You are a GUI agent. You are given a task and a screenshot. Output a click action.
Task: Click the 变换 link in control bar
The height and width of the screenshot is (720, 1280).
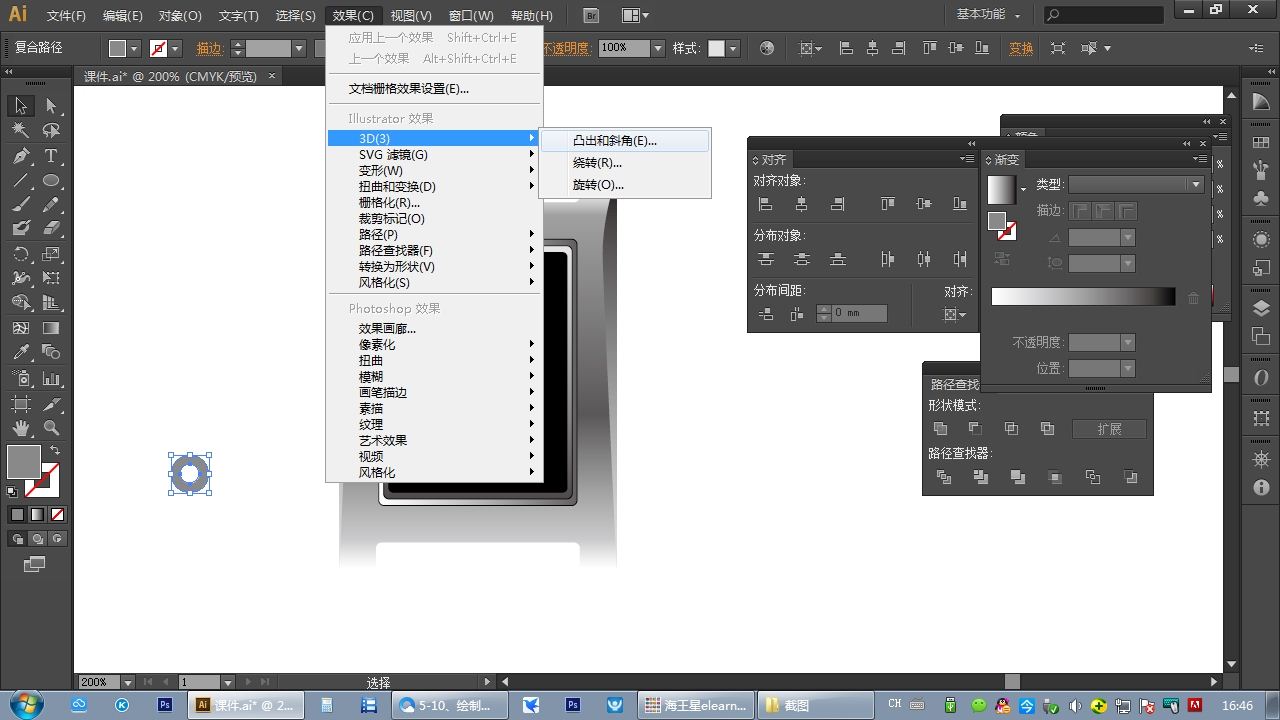(1021, 48)
